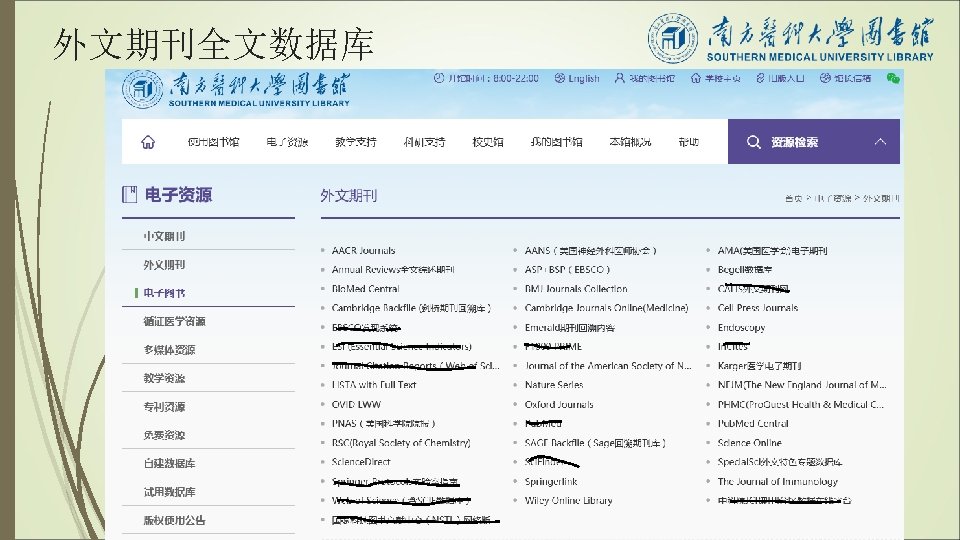Select 版权使用公告 in the sidebar
The width and height of the screenshot is (960, 540).
coord(174,520)
